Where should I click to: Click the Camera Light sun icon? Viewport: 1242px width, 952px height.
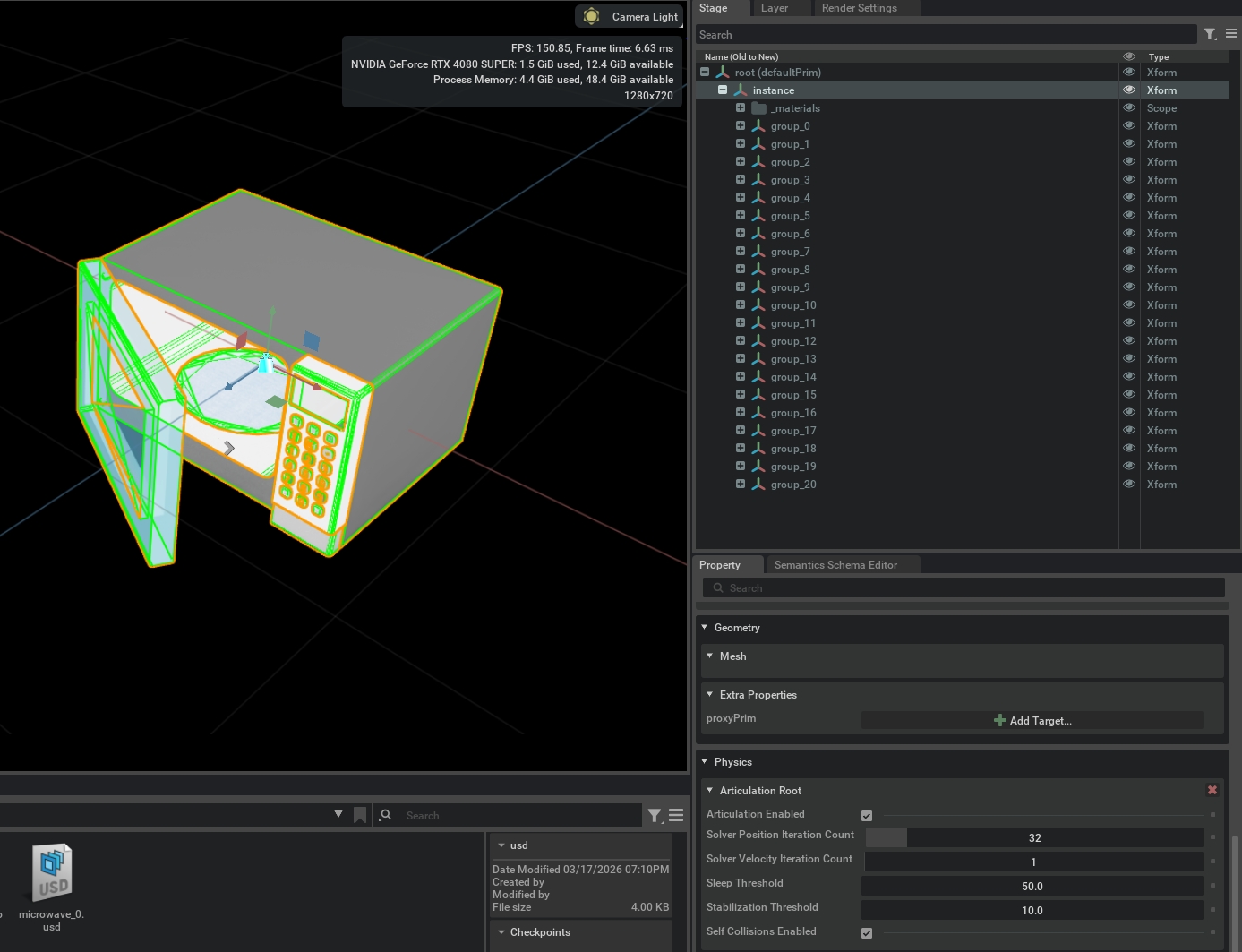591,16
